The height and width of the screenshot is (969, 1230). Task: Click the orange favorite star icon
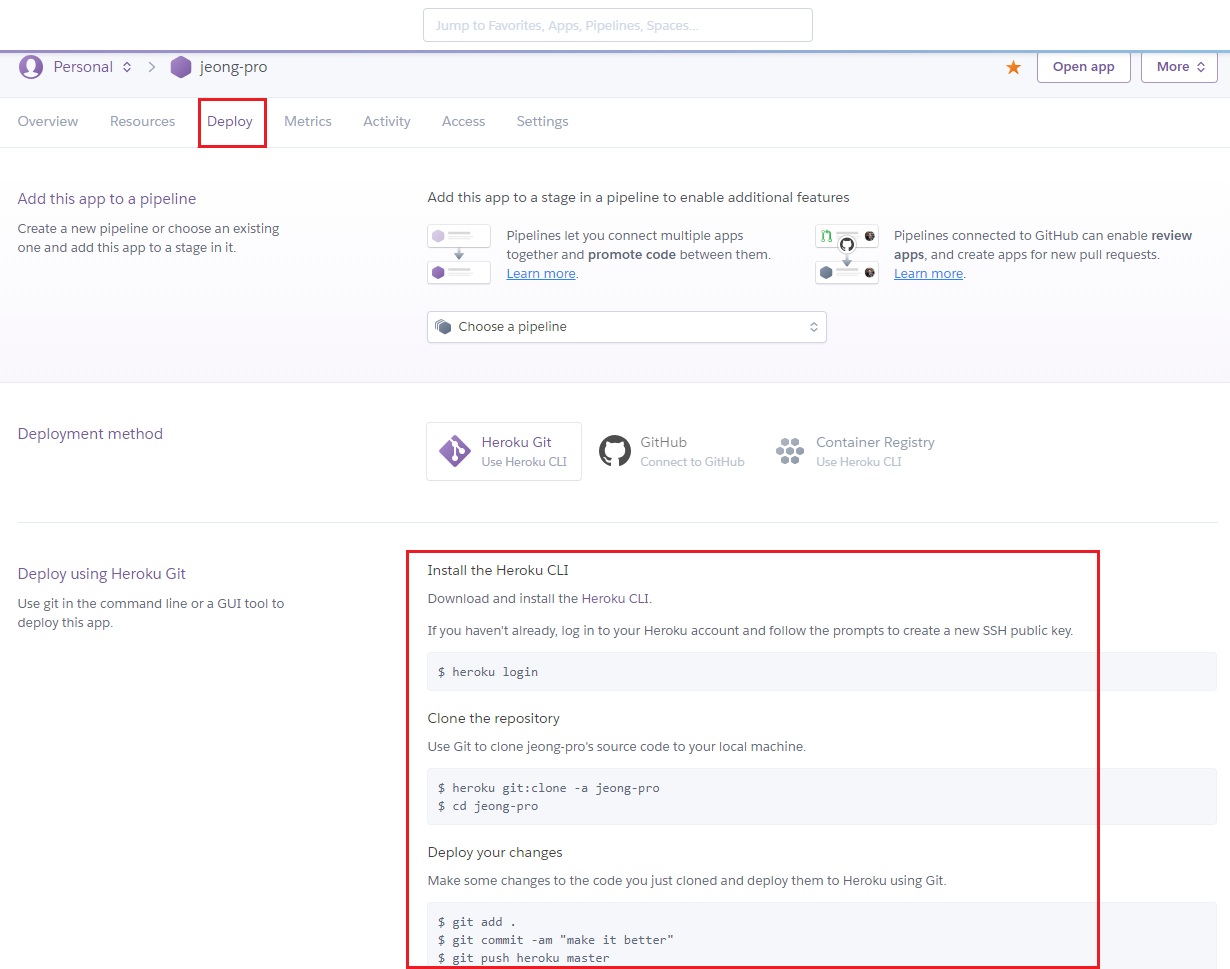coord(1013,67)
